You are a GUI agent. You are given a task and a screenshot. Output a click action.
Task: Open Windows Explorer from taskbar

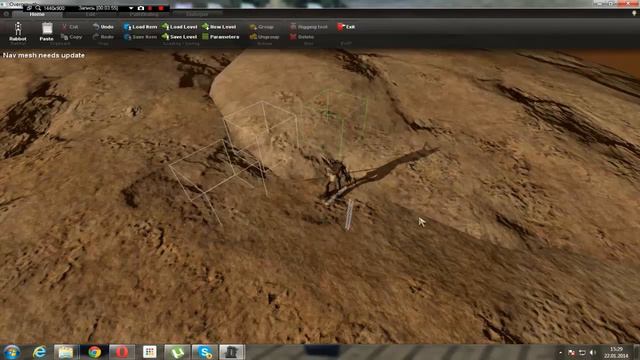(x=66, y=352)
